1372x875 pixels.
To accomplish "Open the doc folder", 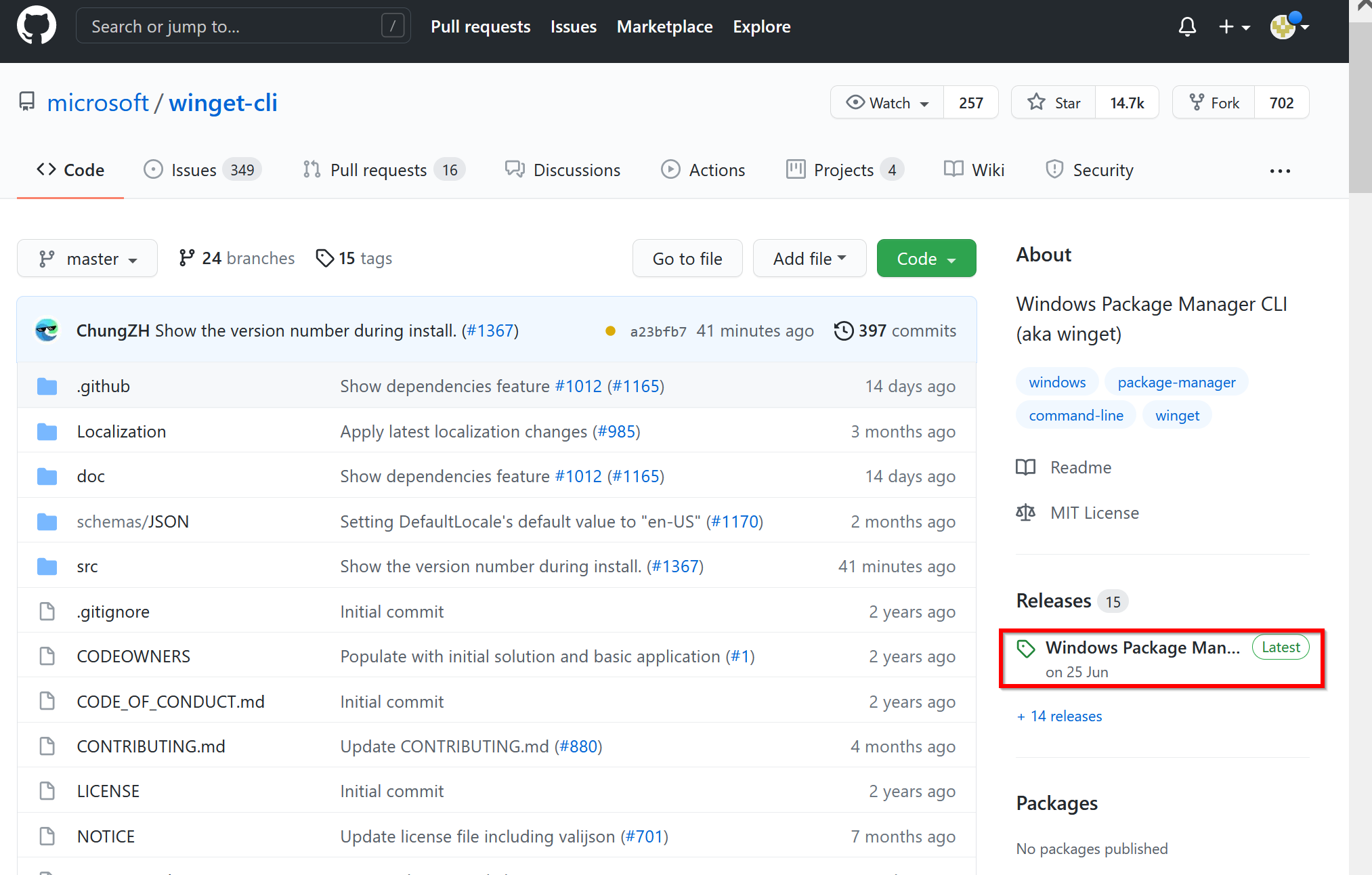I will coord(91,476).
